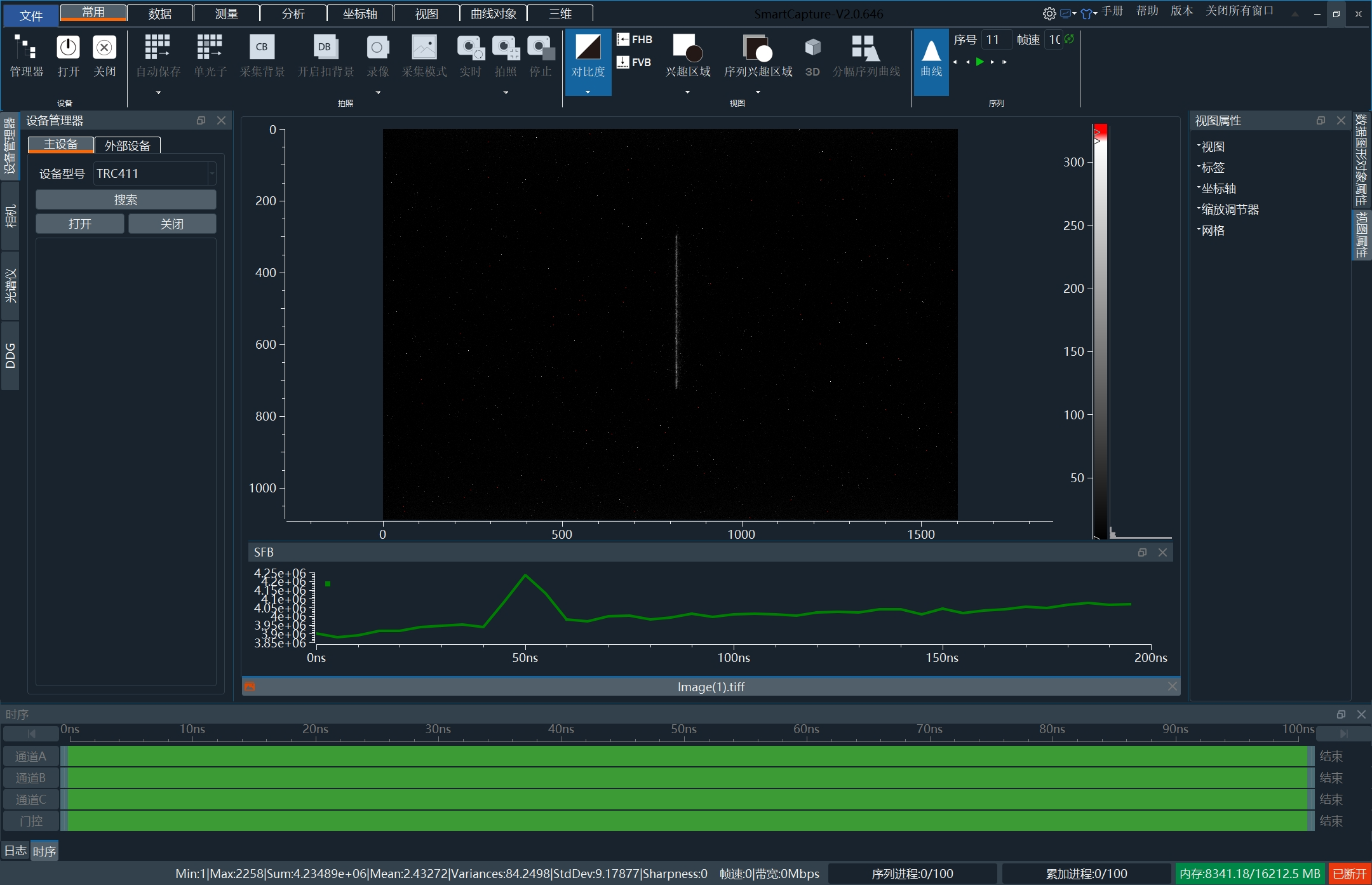Switch to the 曲线对象 ribbon tab
This screenshot has height=885, width=1372.
coord(494,13)
